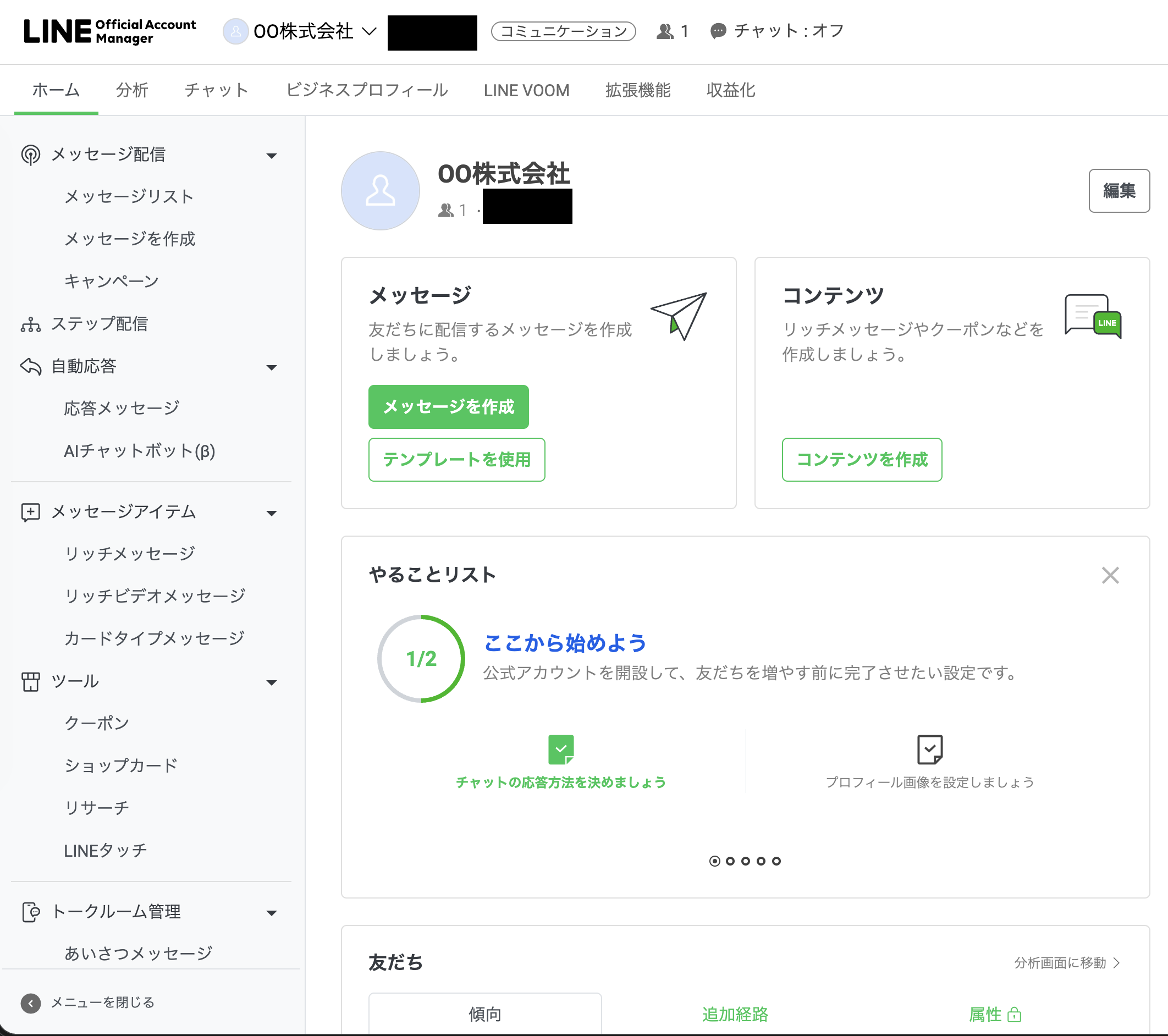Click the account avatar icon in header
Image resolution: width=1168 pixels, height=1036 pixels.
(235, 31)
